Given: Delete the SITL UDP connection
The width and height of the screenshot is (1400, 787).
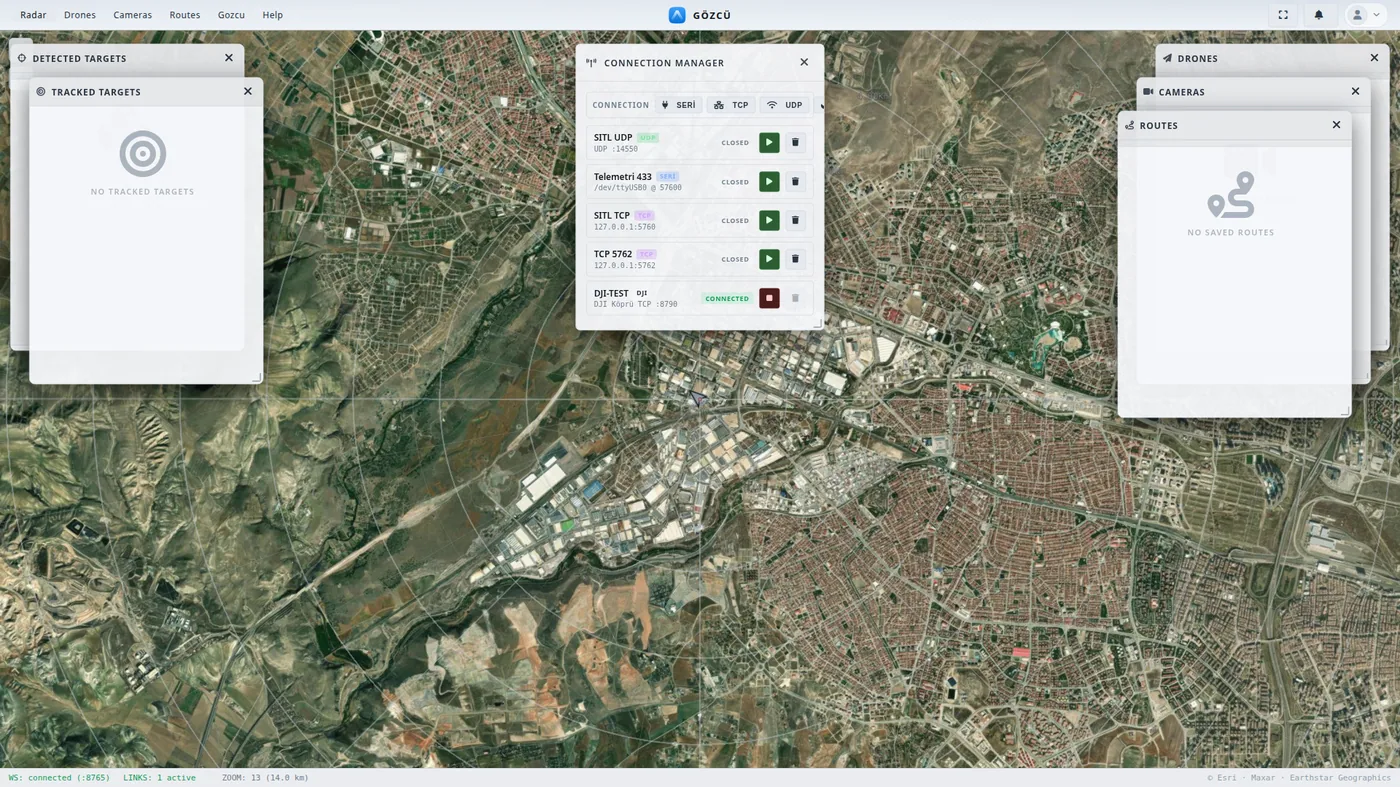Looking at the screenshot, I should (795, 142).
